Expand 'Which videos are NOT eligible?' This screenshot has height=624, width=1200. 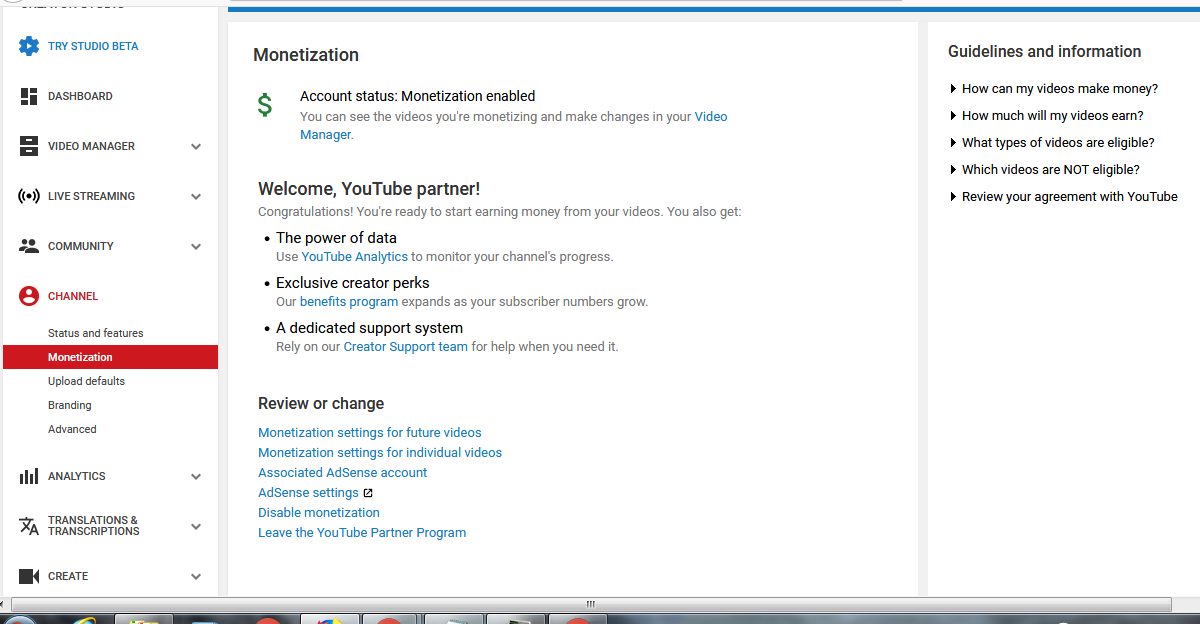[1044, 170]
